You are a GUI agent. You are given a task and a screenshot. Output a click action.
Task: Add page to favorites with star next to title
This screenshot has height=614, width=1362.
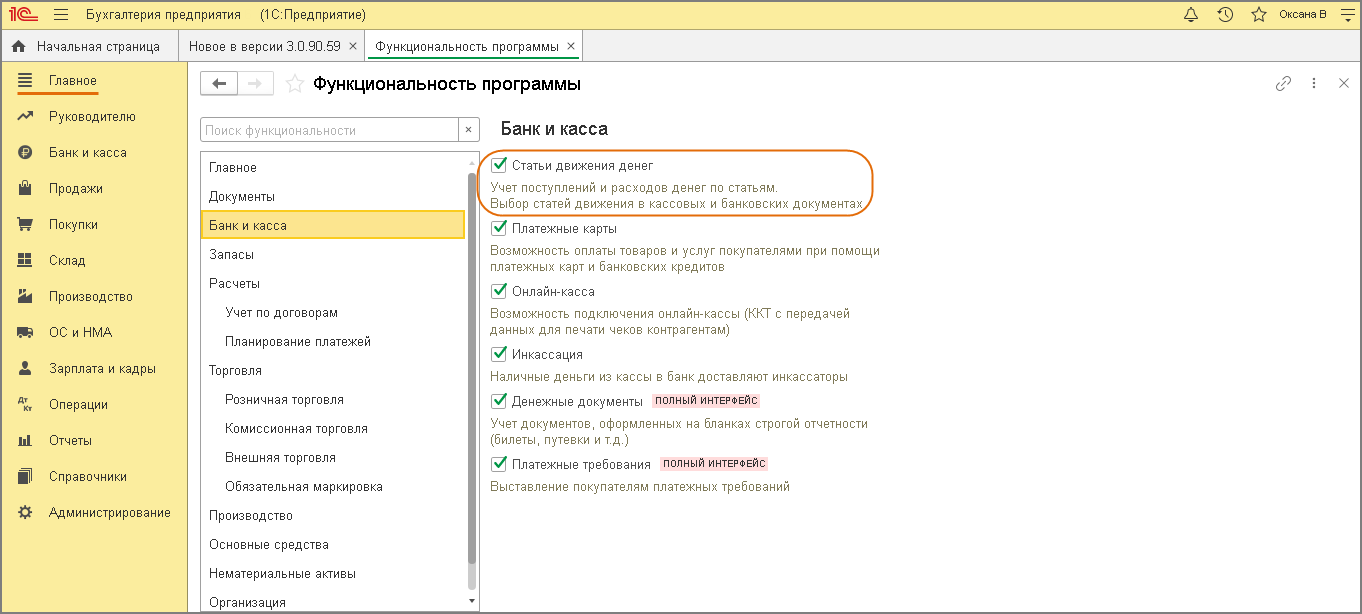pyautogui.click(x=294, y=84)
